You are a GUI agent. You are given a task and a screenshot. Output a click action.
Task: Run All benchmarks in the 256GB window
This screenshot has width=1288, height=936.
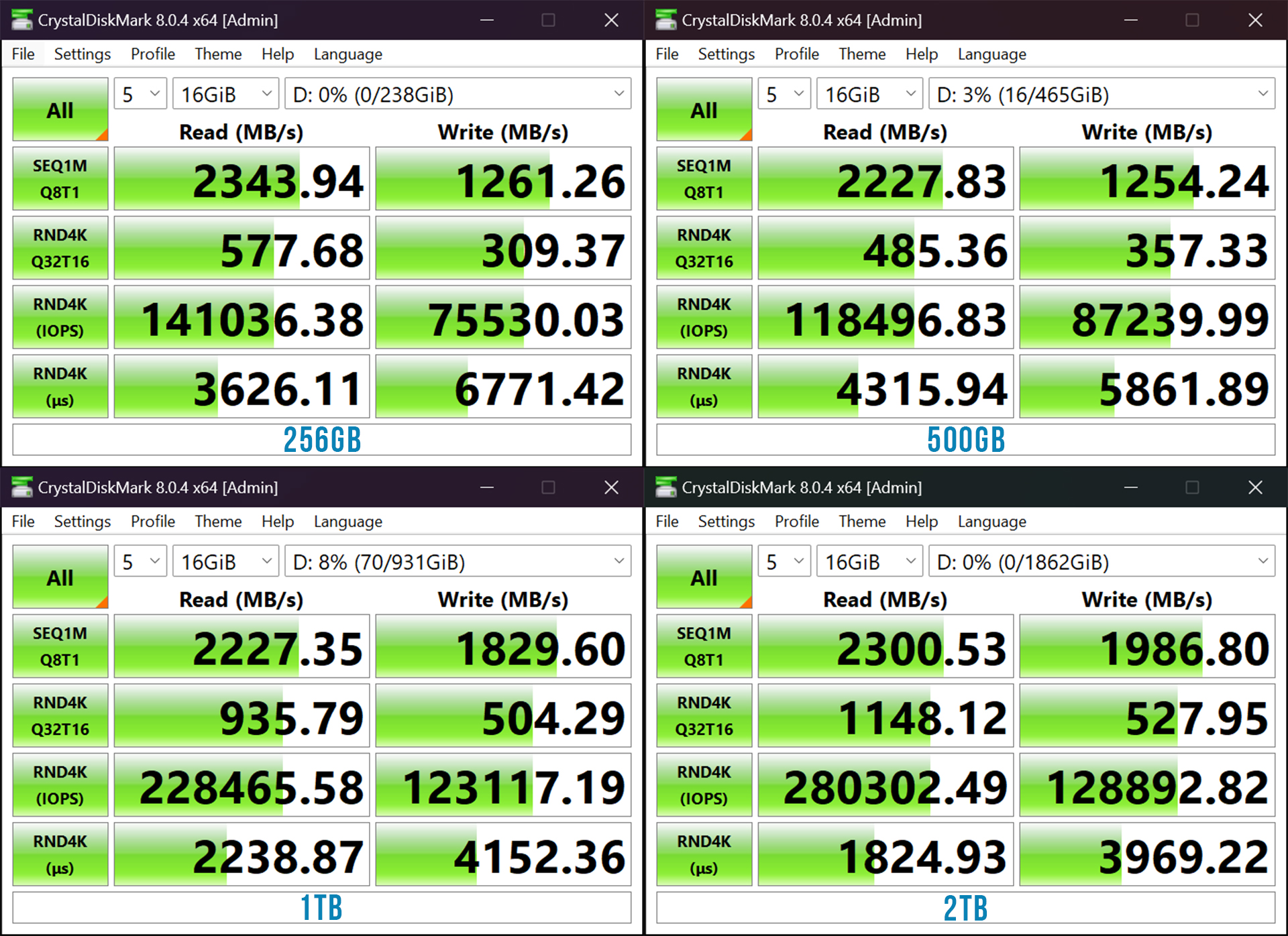point(60,109)
